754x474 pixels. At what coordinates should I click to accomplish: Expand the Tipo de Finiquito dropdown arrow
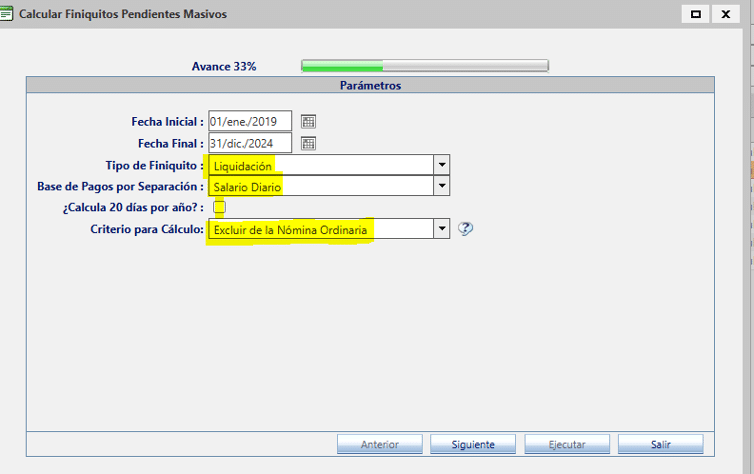click(x=441, y=165)
